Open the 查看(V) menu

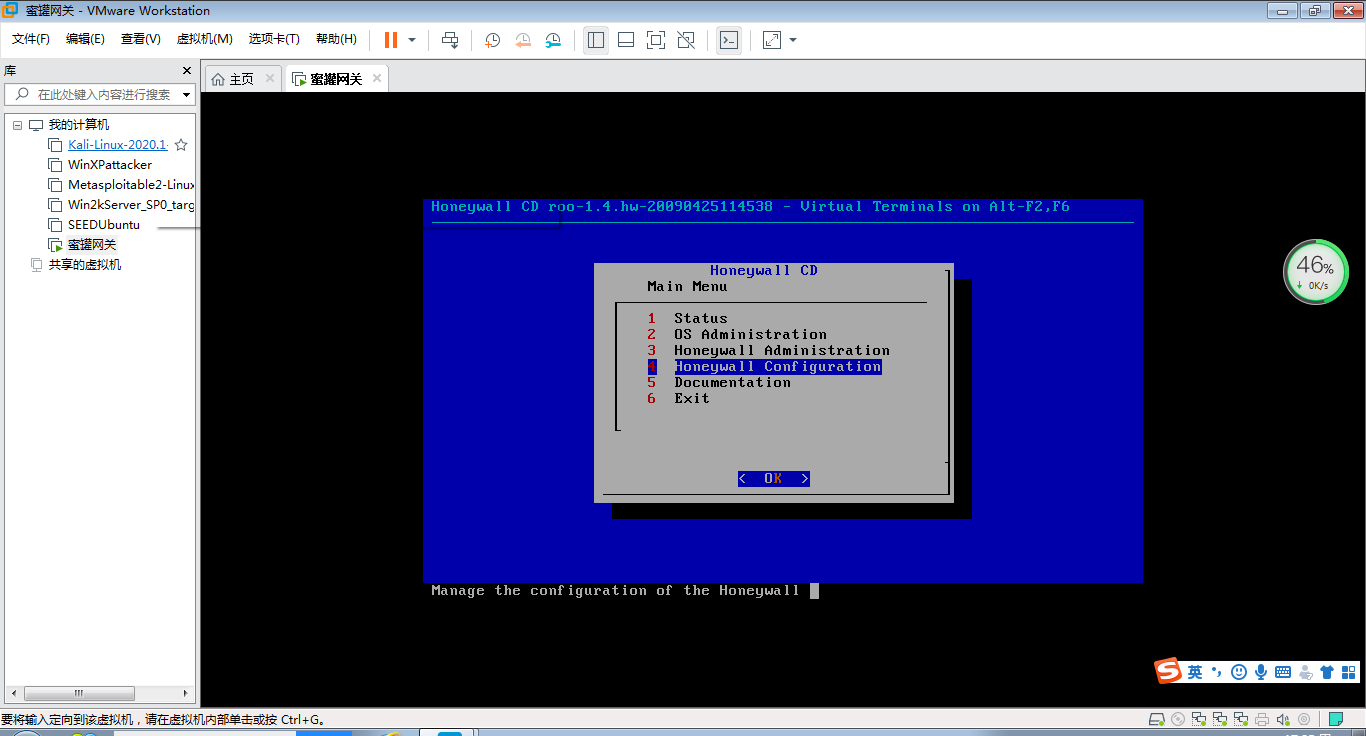pos(141,39)
